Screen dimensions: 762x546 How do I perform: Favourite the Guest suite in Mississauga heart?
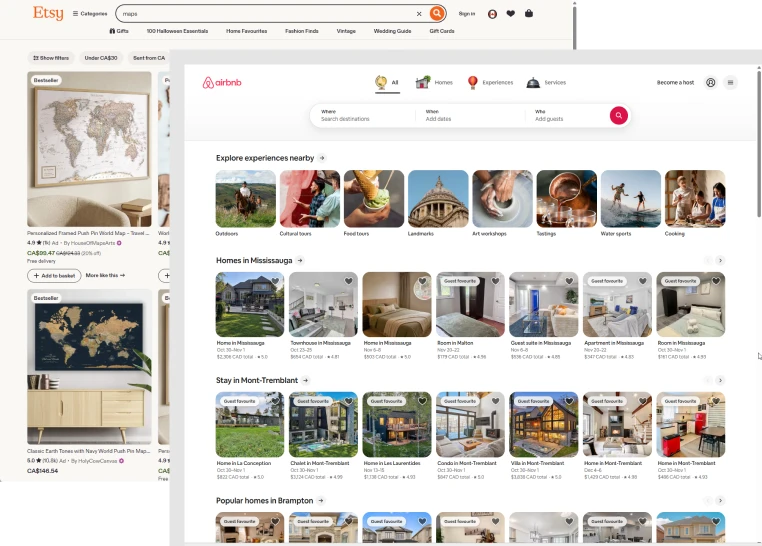pos(569,281)
